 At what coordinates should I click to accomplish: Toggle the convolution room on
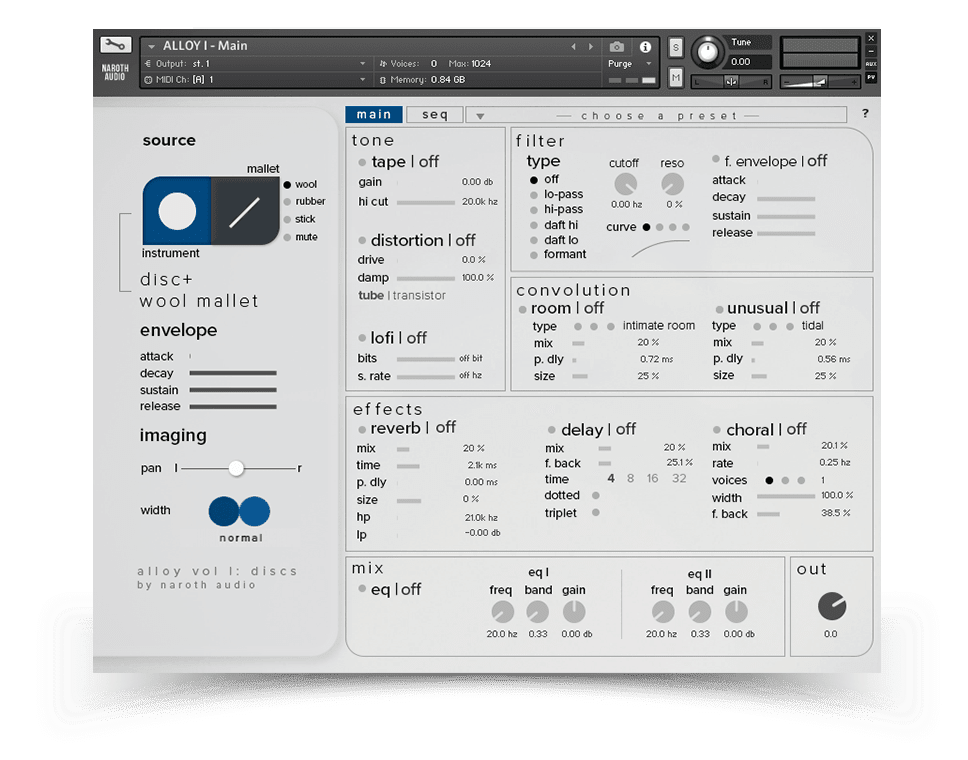pos(522,309)
